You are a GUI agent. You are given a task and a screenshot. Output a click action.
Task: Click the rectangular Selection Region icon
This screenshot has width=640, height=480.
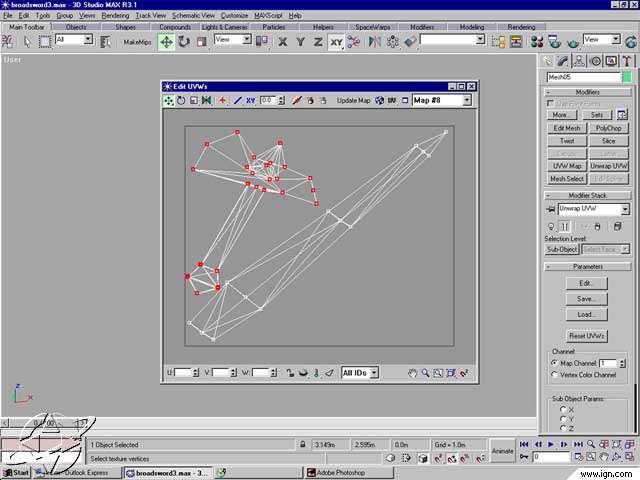click(x=45, y=42)
